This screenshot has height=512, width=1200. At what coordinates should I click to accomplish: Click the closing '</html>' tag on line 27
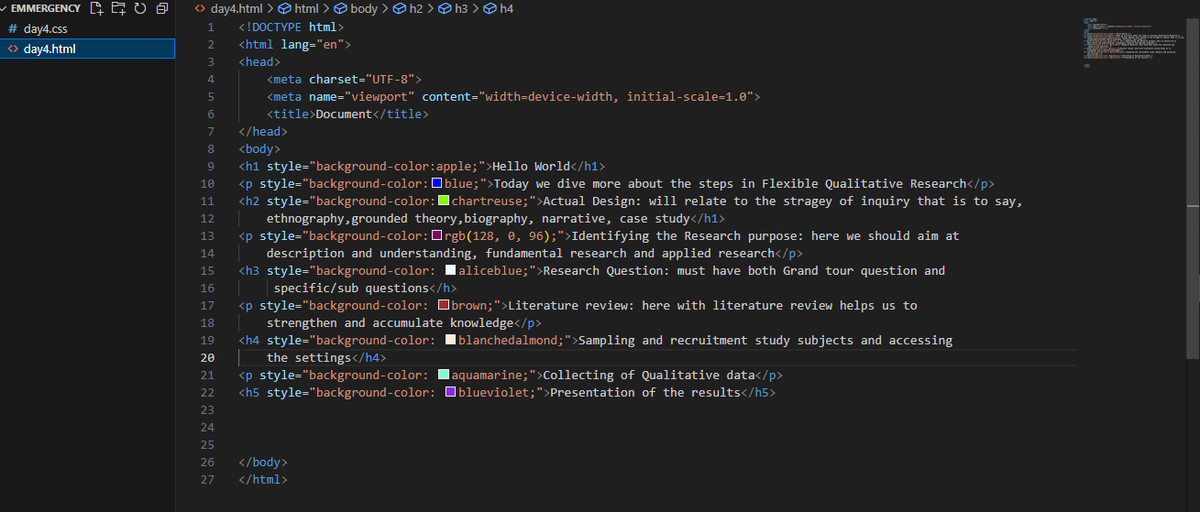pyautogui.click(x=263, y=479)
